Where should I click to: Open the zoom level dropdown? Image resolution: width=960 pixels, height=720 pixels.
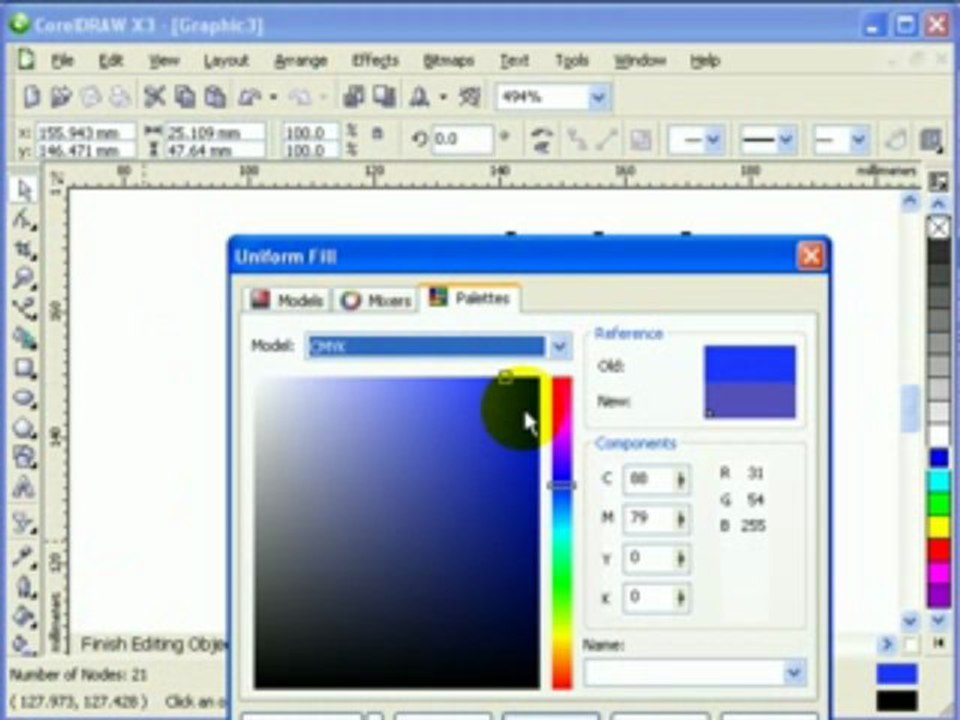click(598, 97)
